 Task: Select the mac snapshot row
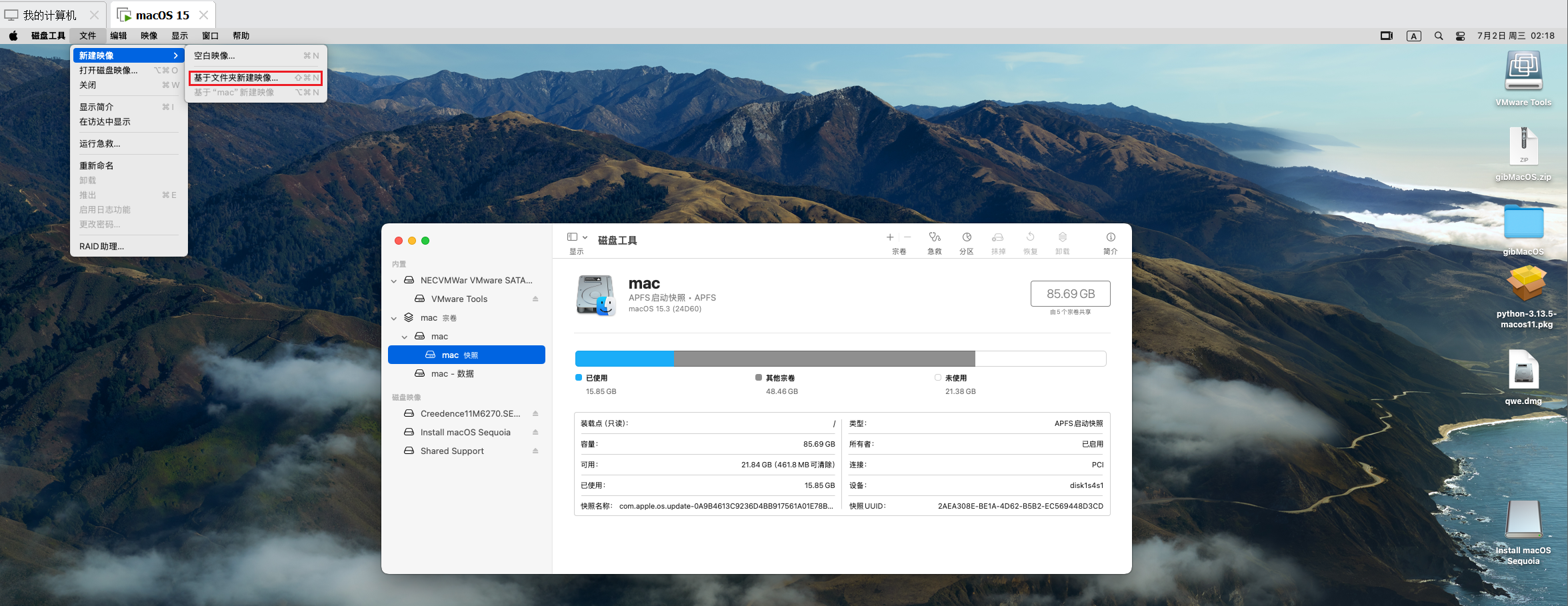tap(467, 355)
